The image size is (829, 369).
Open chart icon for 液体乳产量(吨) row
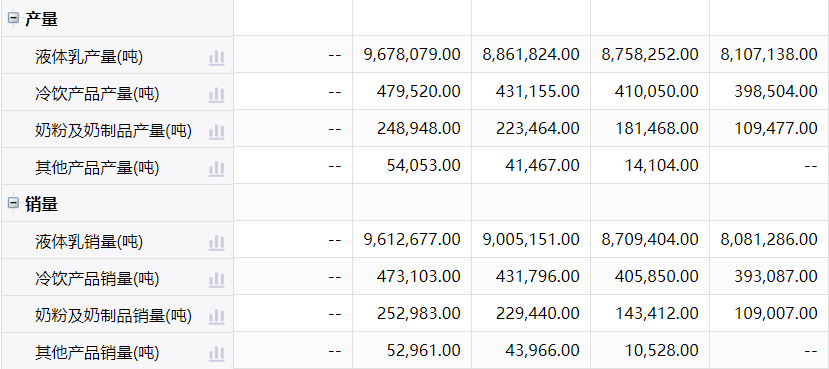(216, 58)
